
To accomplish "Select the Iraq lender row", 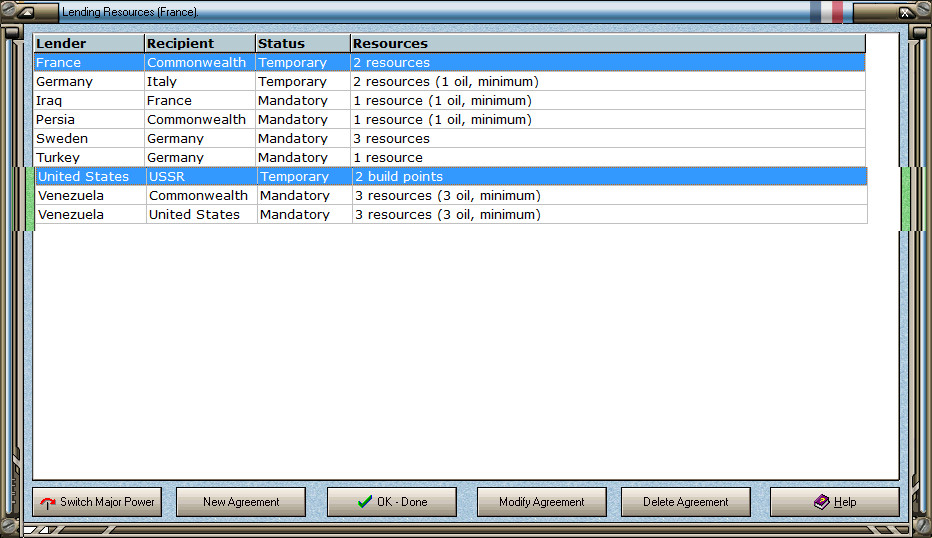I will [449, 100].
